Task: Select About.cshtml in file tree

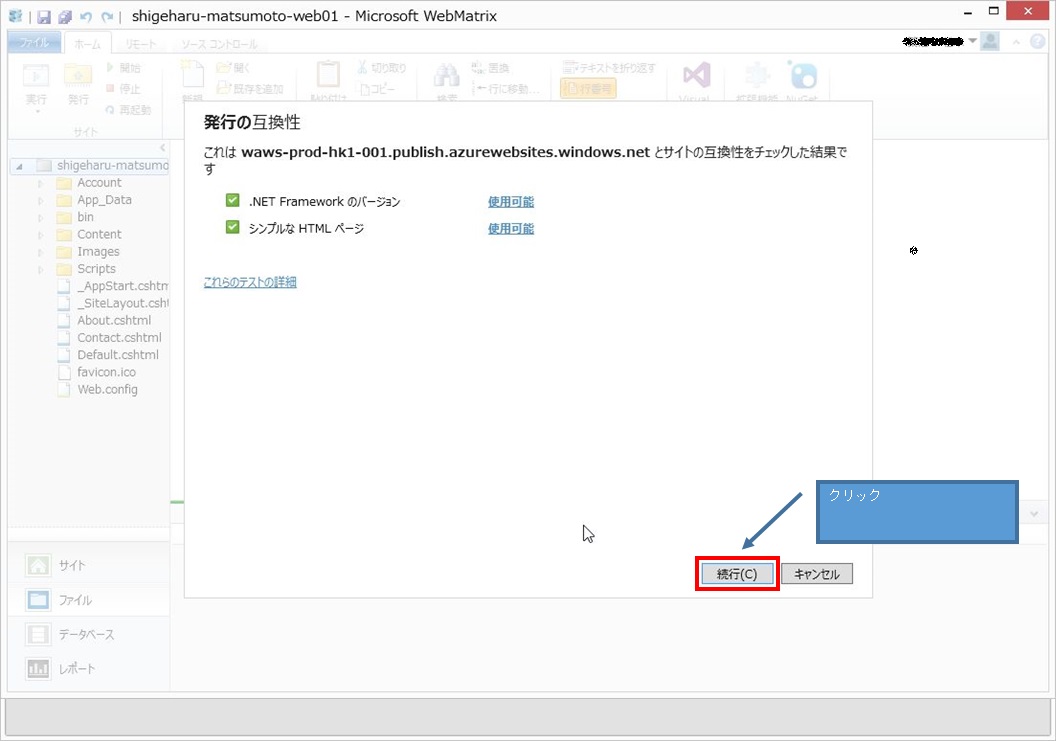Action: tap(104, 320)
